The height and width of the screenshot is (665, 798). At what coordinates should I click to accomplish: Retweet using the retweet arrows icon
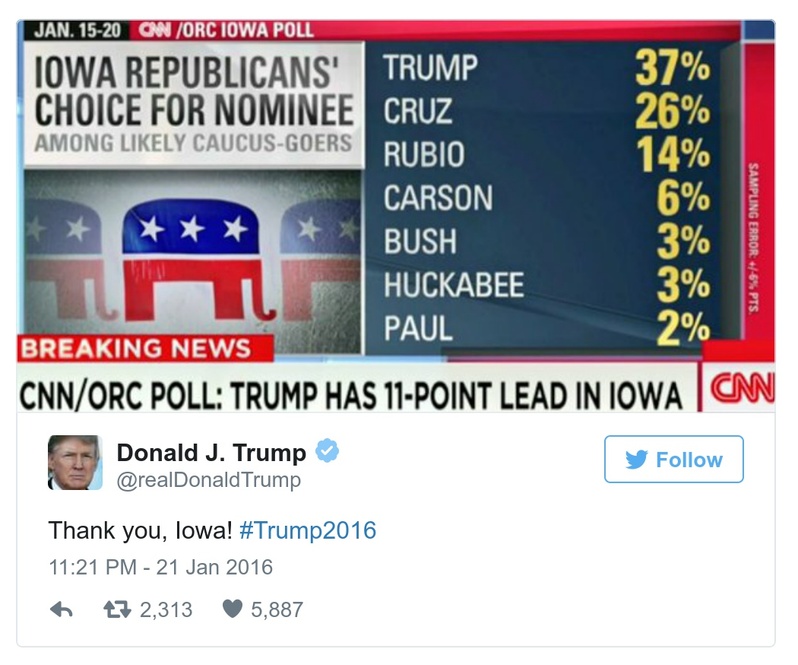pyautogui.click(x=117, y=609)
